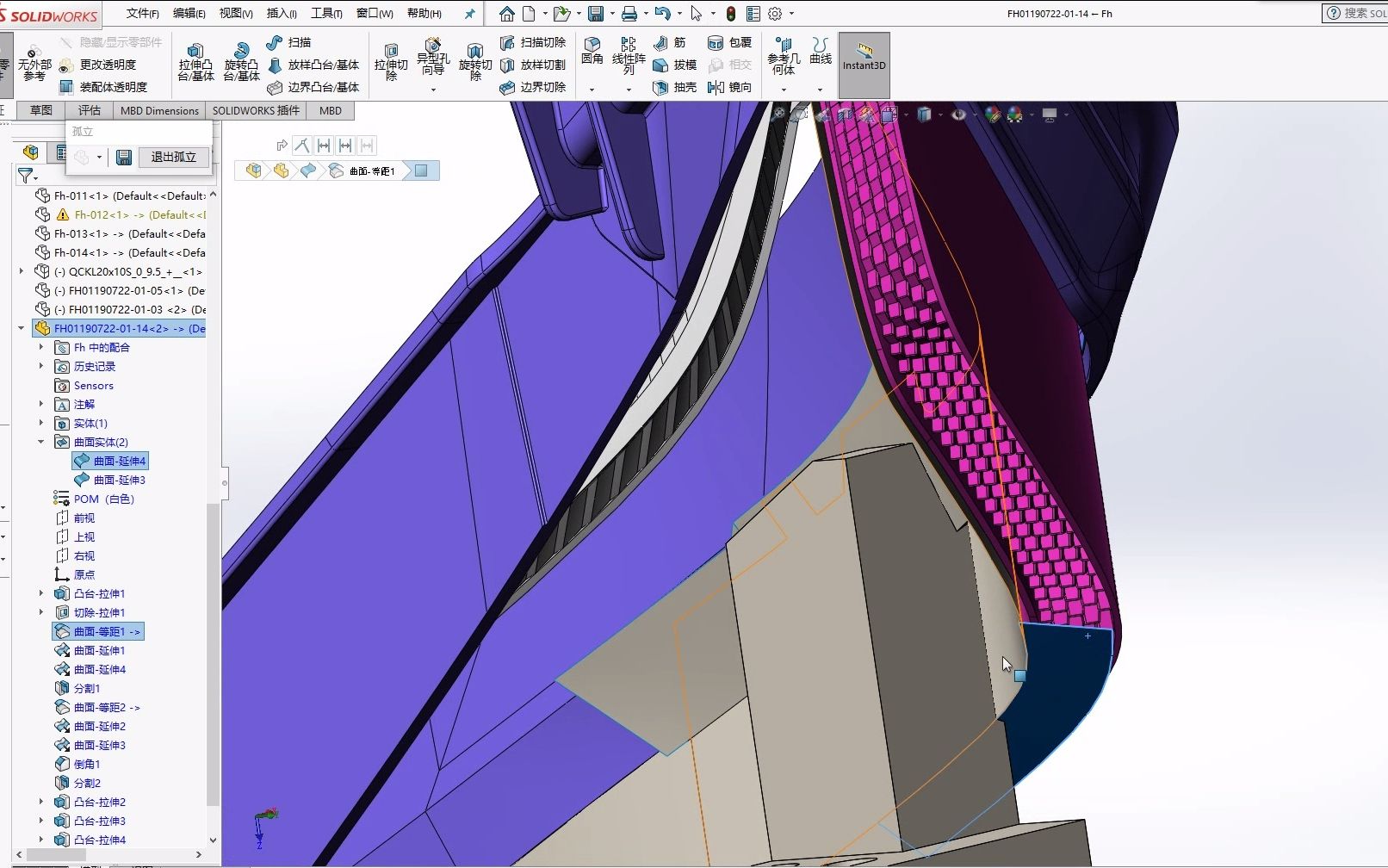Screen dimensions: 1388x868
Task: Select the 曲面-延伸4 surface body
Action: point(111,461)
